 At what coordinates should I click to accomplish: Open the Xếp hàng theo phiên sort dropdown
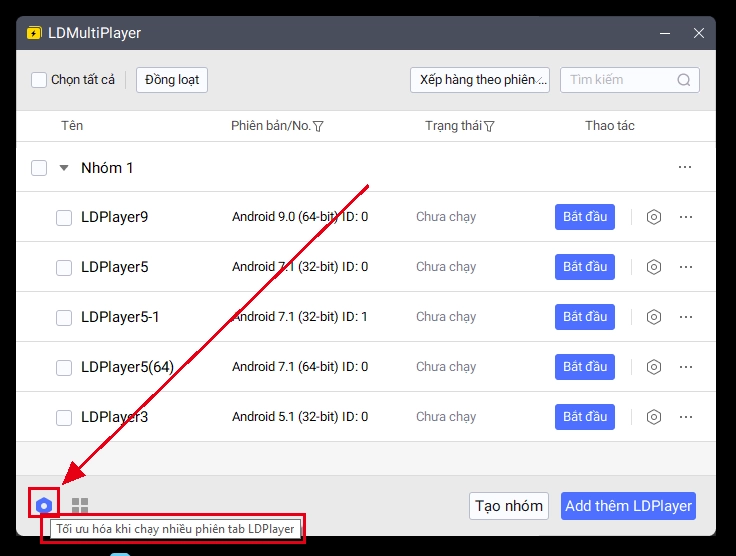pos(479,80)
